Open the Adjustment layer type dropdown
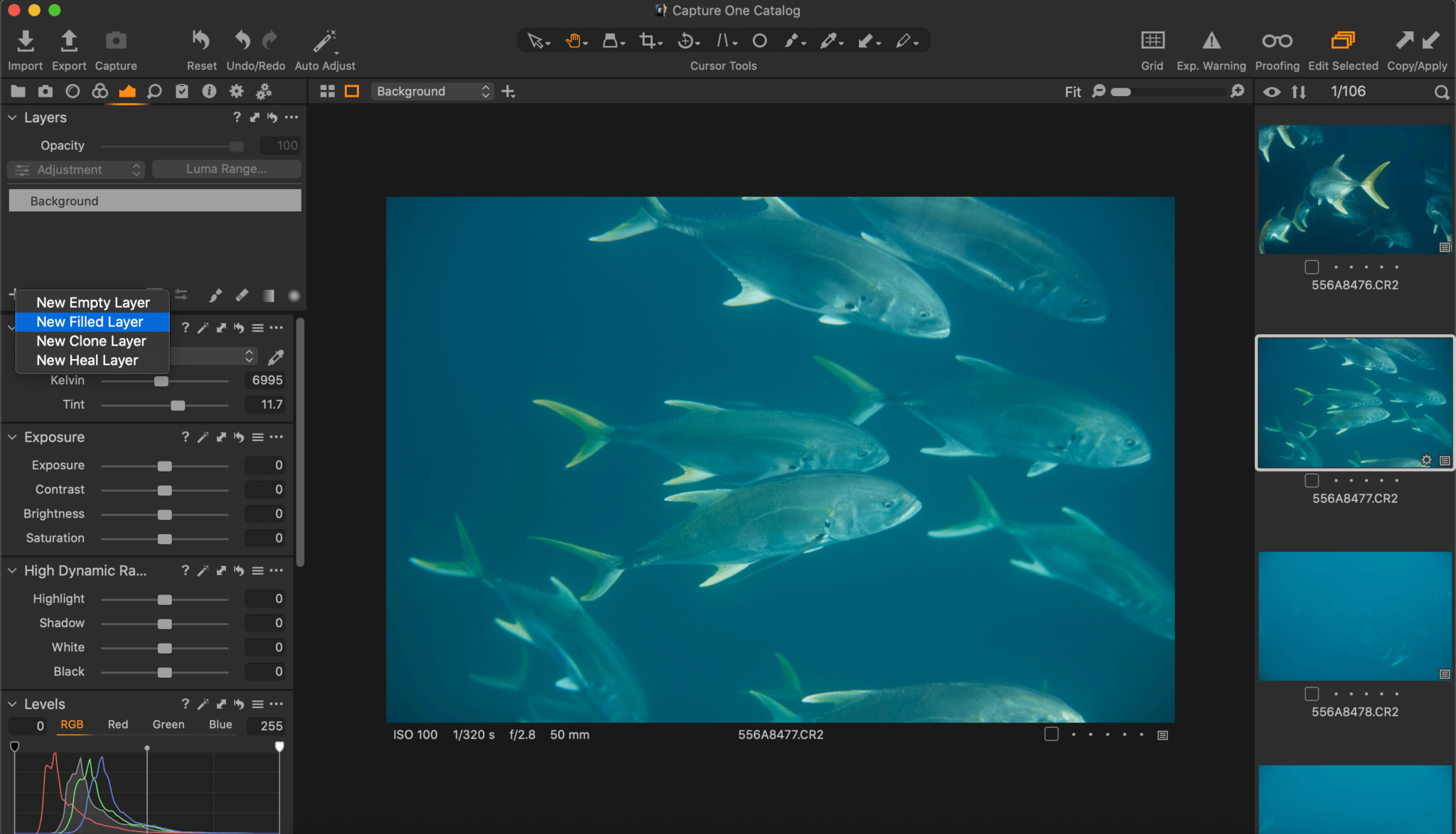 (x=75, y=169)
